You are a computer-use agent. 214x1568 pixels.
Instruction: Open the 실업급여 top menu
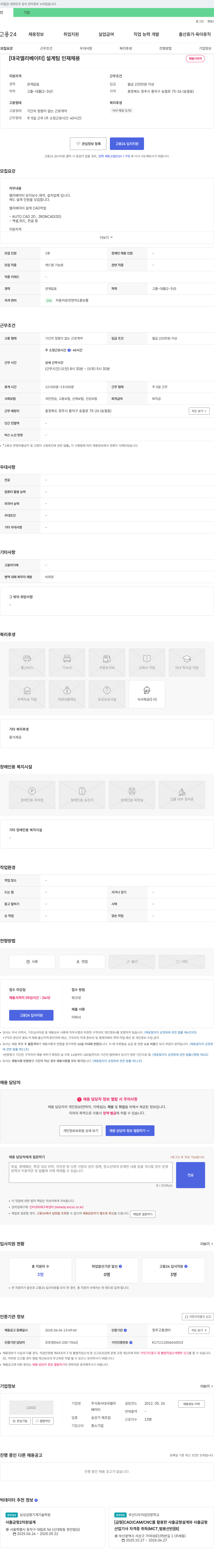pos(106,34)
